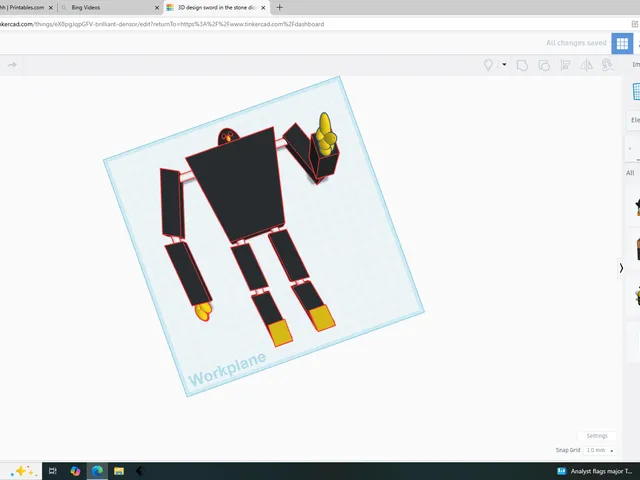This screenshot has height=480, width=640.
Task: Click the Microsoft Edge taskbar icon
Action: tap(97, 471)
